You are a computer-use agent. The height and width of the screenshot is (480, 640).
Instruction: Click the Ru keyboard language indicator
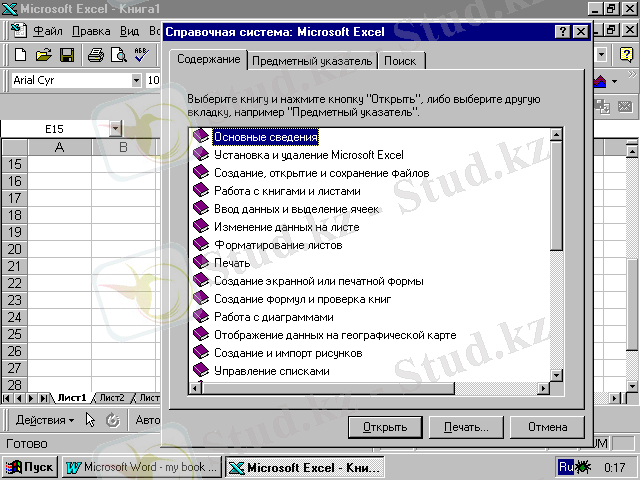click(x=566, y=467)
